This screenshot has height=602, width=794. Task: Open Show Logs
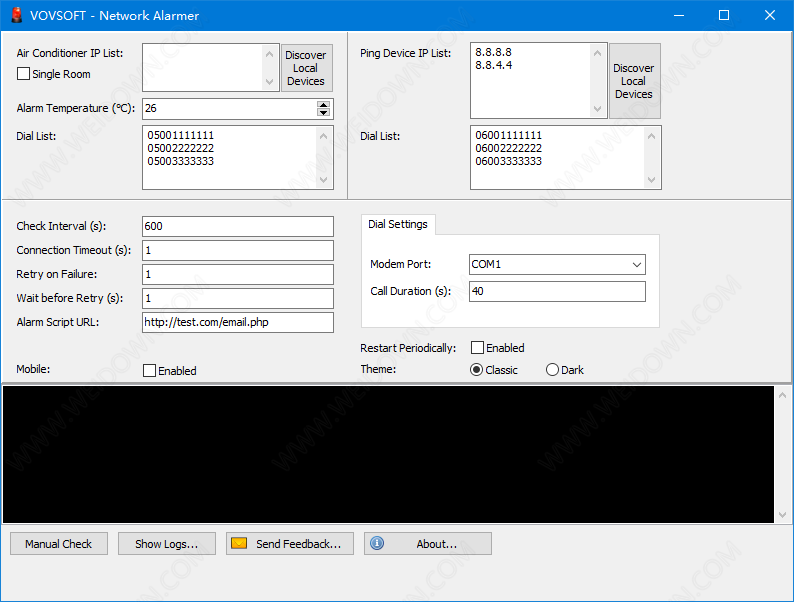click(x=167, y=544)
